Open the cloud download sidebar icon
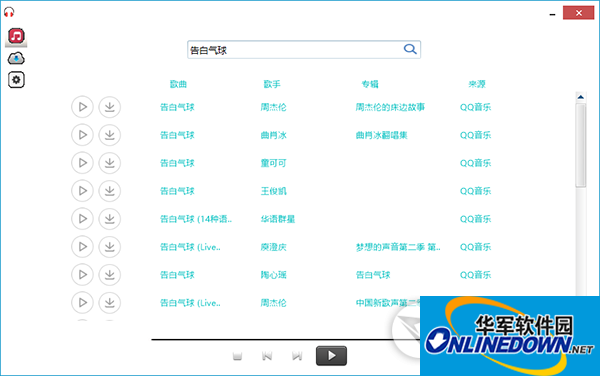The height and width of the screenshot is (376, 600). (16, 59)
